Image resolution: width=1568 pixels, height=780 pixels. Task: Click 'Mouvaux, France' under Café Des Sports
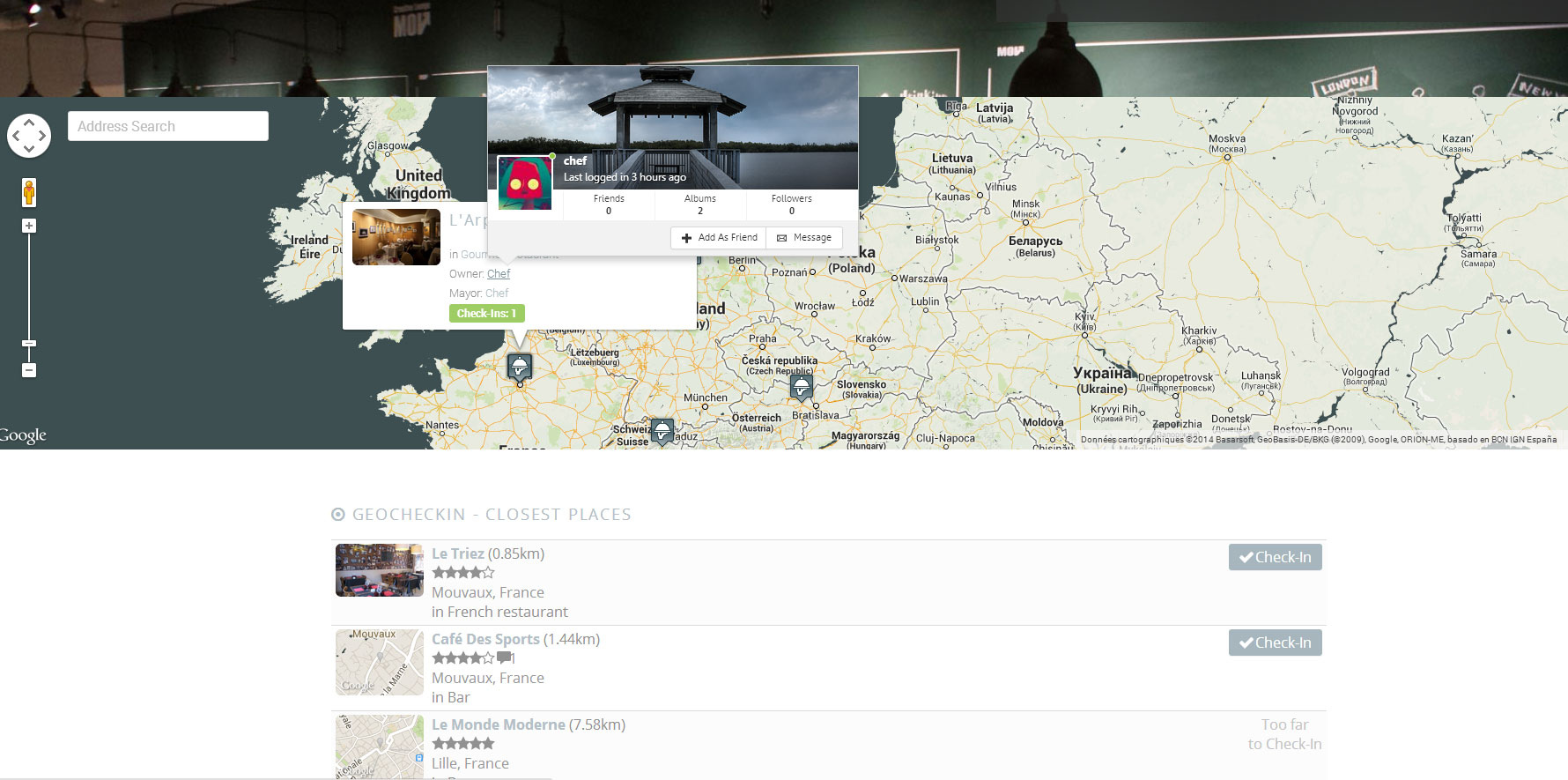pyautogui.click(x=488, y=678)
